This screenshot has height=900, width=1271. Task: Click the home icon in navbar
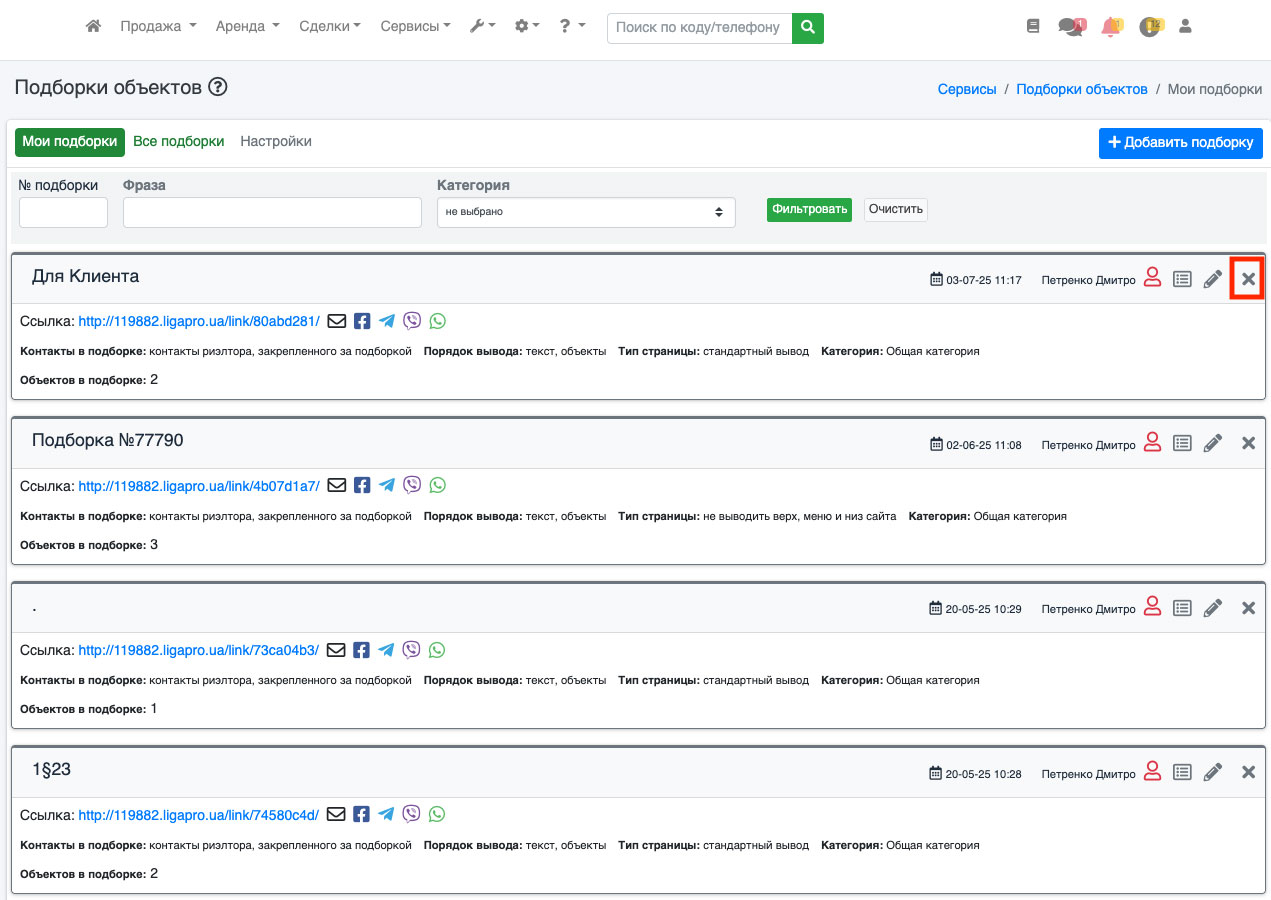point(93,27)
